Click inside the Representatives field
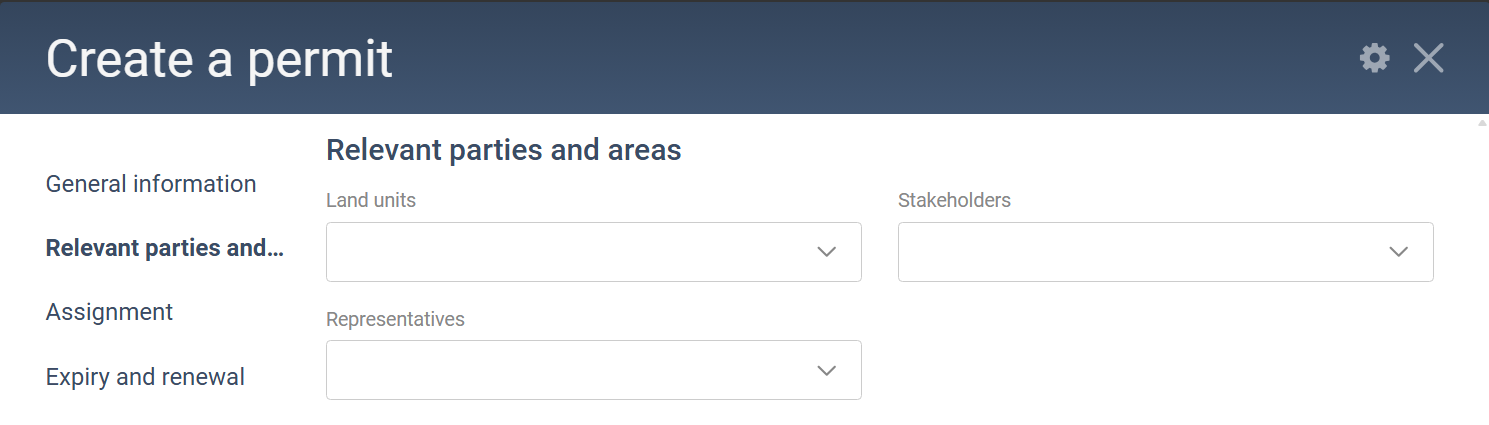The image size is (1489, 425). pyautogui.click(x=593, y=370)
